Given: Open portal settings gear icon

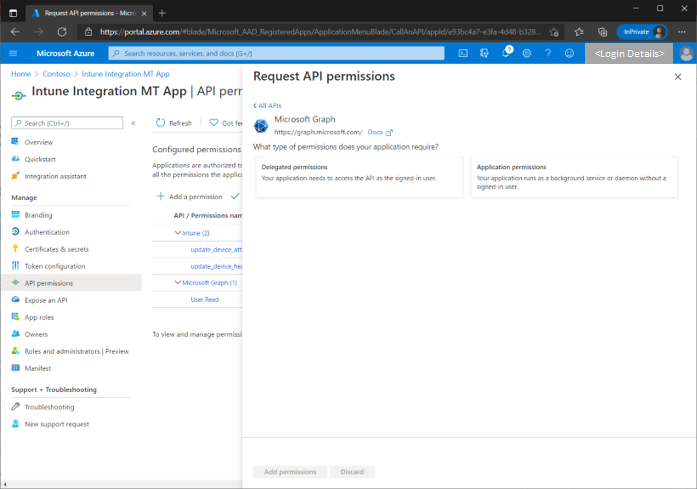Looking at the screenshot, I should click(x=527, y=53).
